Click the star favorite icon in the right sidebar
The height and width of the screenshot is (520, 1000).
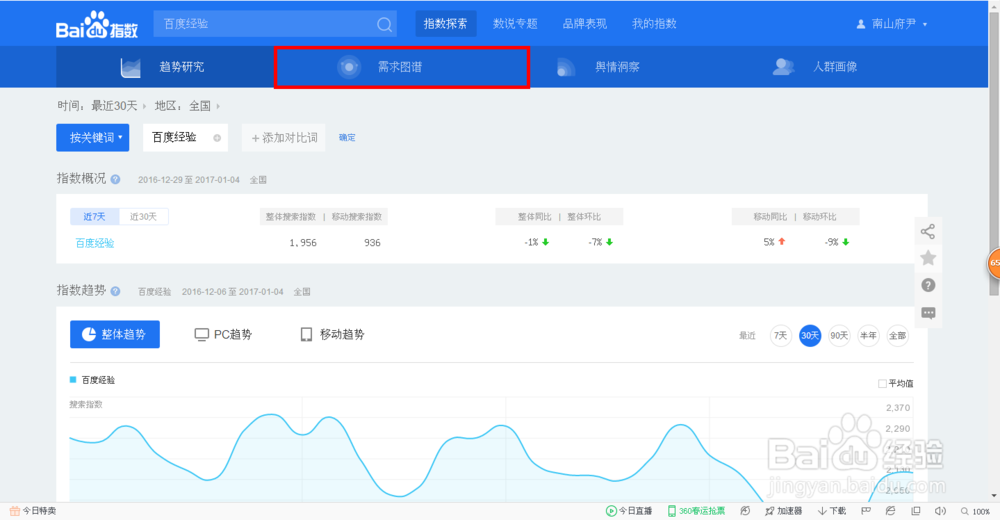[x=928, y=258]
